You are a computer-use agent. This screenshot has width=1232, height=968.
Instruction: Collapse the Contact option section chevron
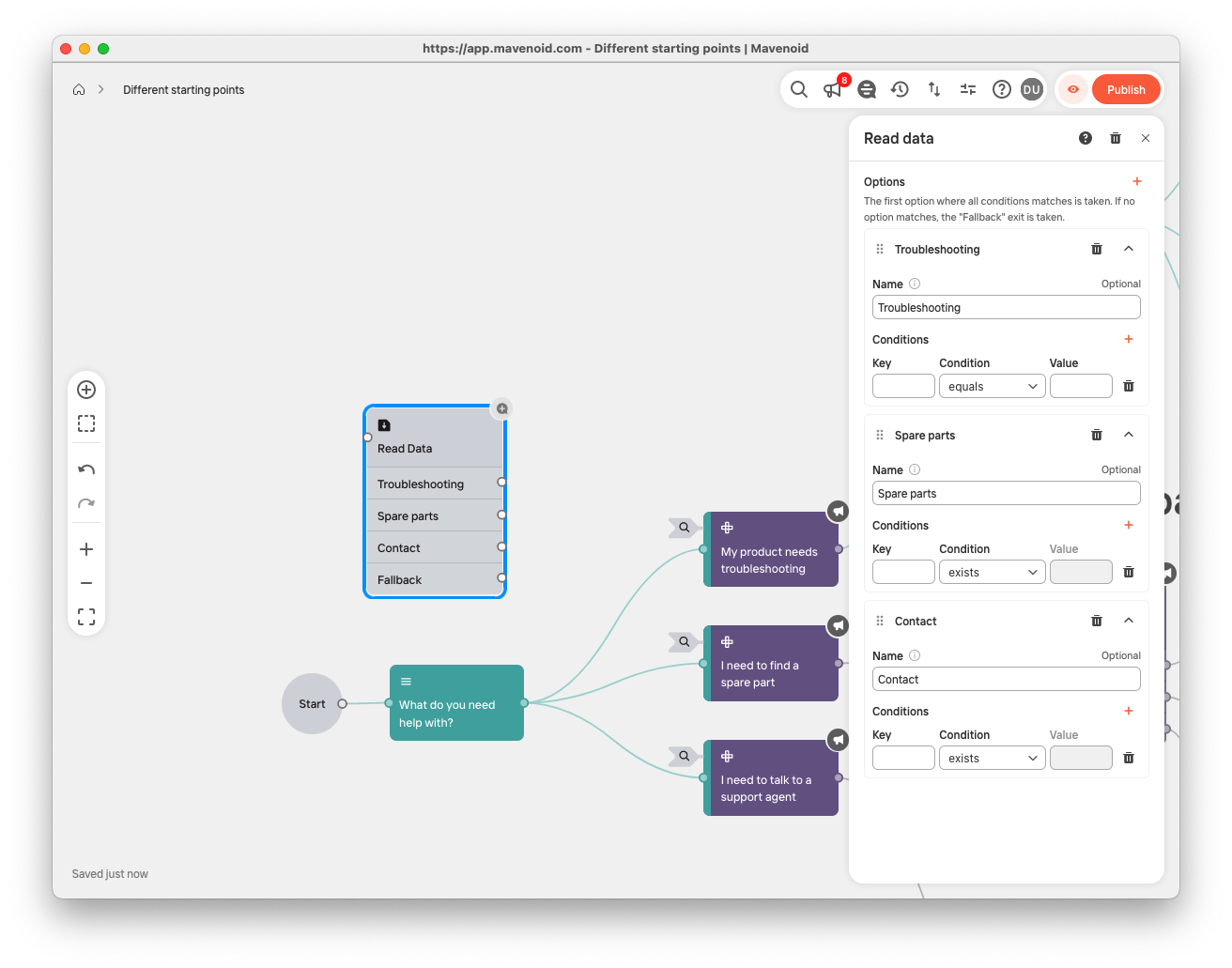(1129, 621)
